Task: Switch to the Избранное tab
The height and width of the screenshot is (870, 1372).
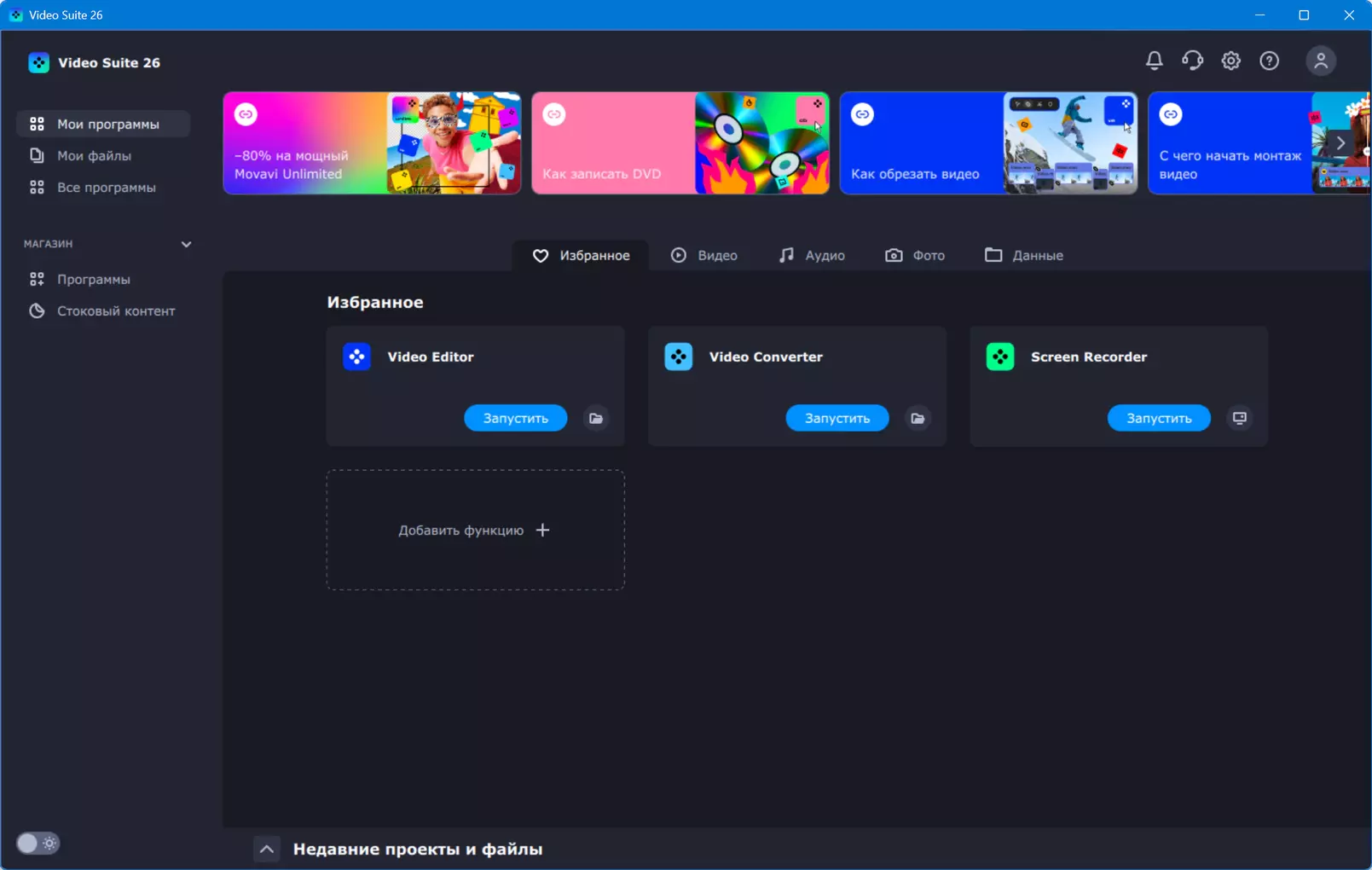Action: (581, 255)
